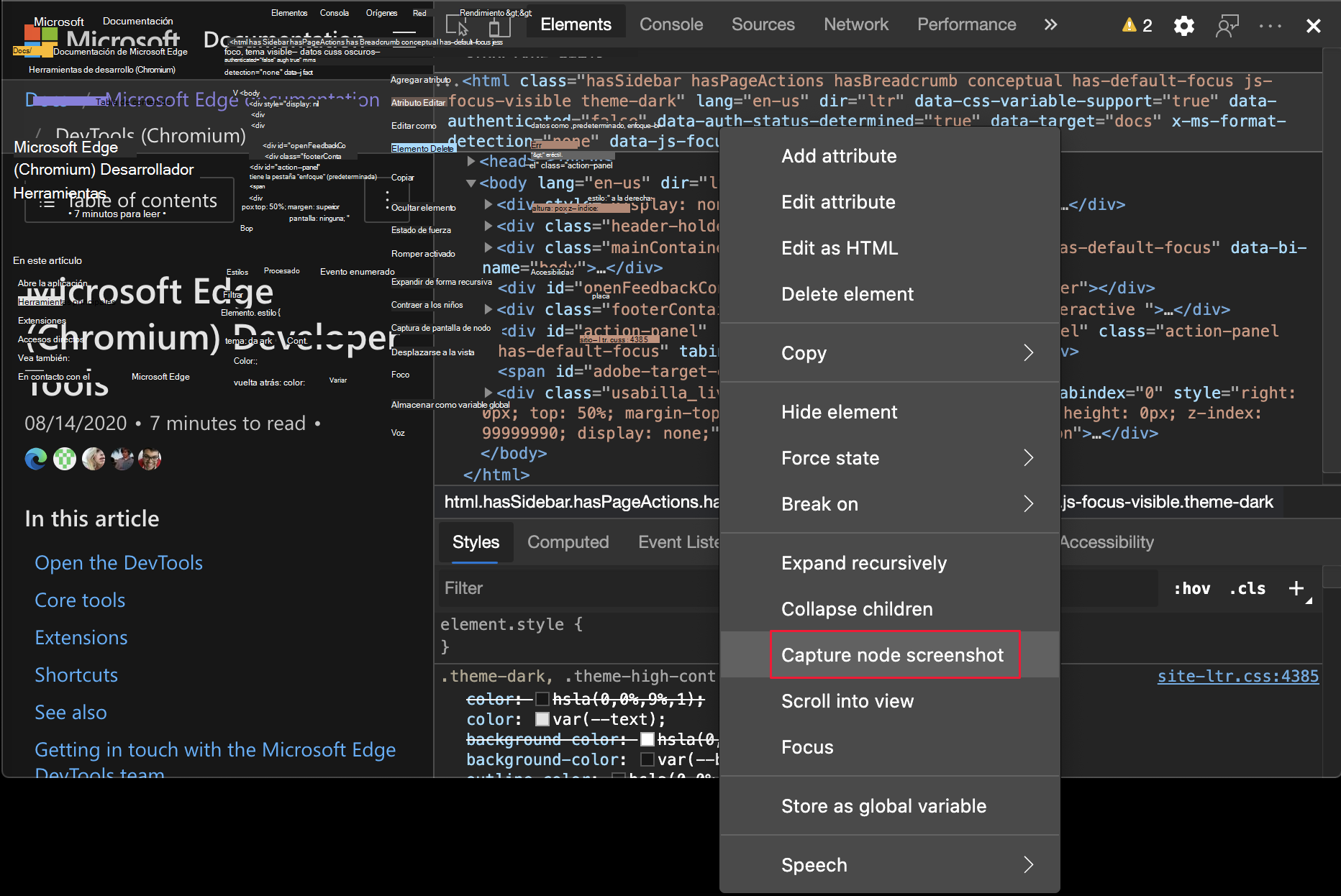Open site-ltr.css:4385 source link

click(1237, 676)
